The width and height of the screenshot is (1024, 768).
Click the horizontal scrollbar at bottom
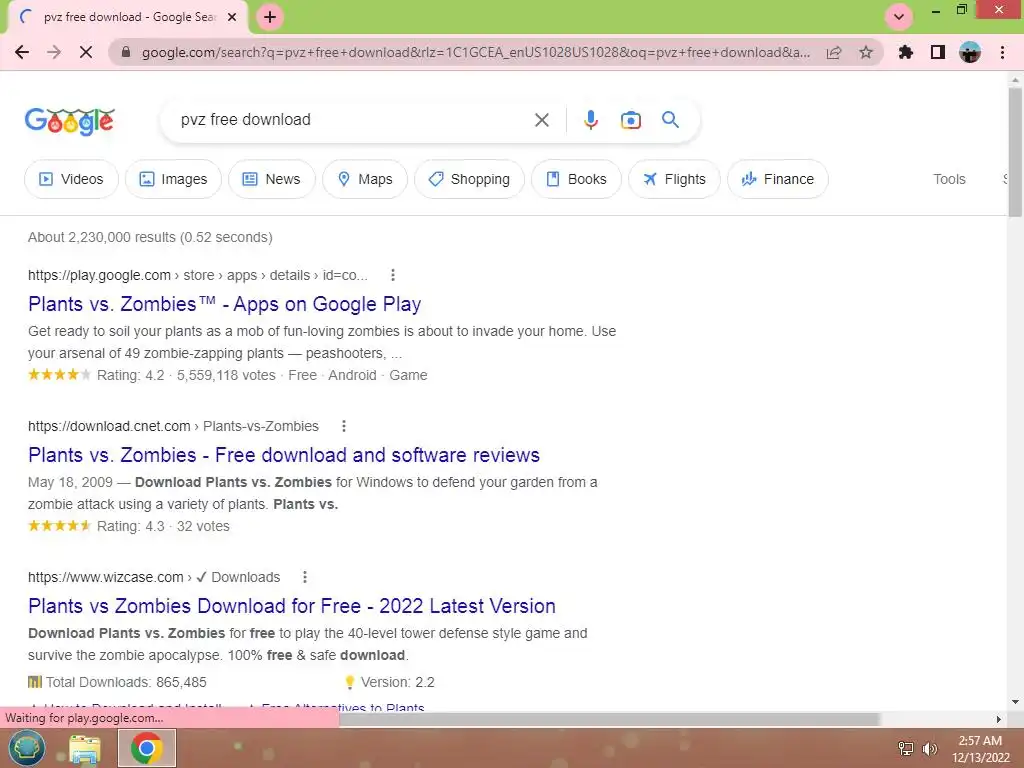609,720
